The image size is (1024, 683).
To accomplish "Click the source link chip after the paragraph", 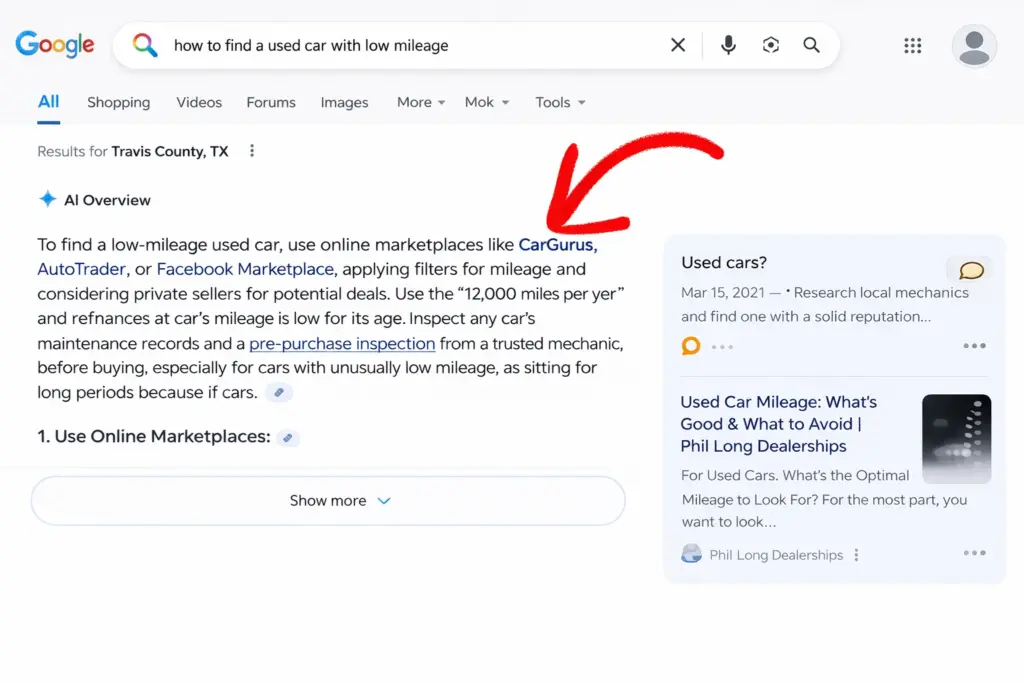I will (279, 393).
